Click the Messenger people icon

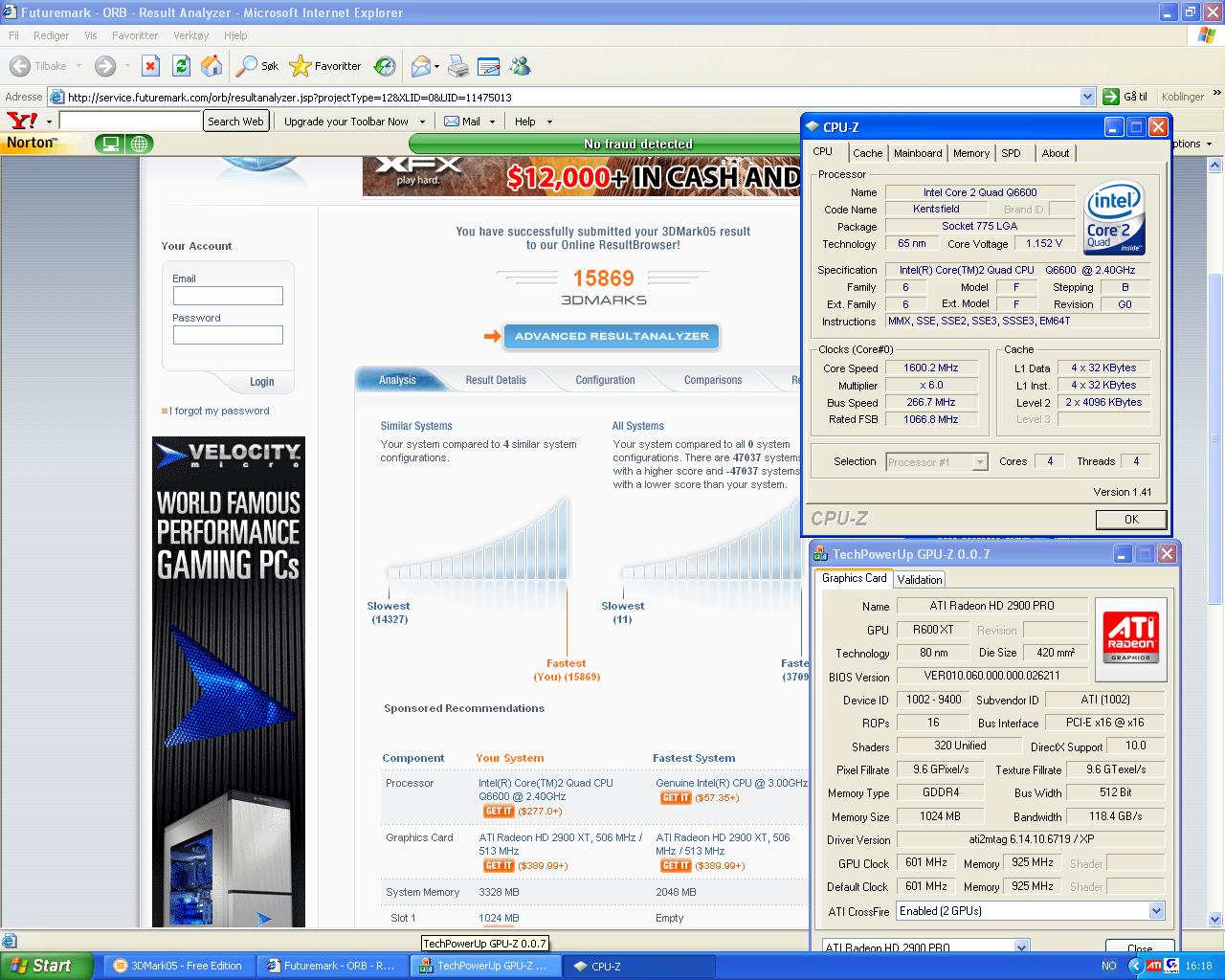point(521,66)
